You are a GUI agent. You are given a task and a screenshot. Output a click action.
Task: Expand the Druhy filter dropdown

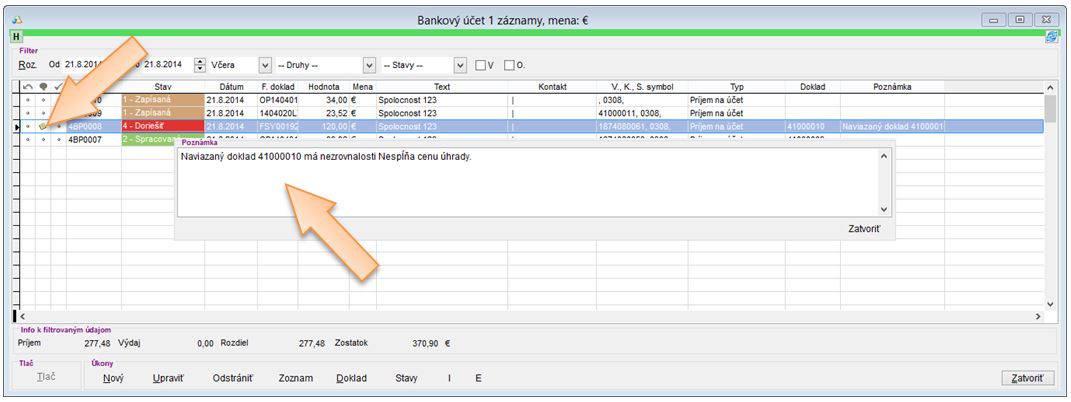point(369,65)
